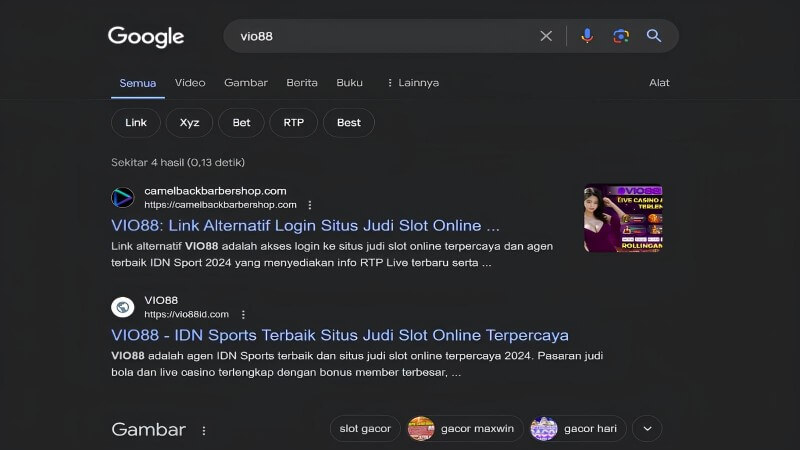The image size is (800, 450).
Task: Click the https://vio88id.com URL text
Action: pyautogui.click(x=186, y=314)
